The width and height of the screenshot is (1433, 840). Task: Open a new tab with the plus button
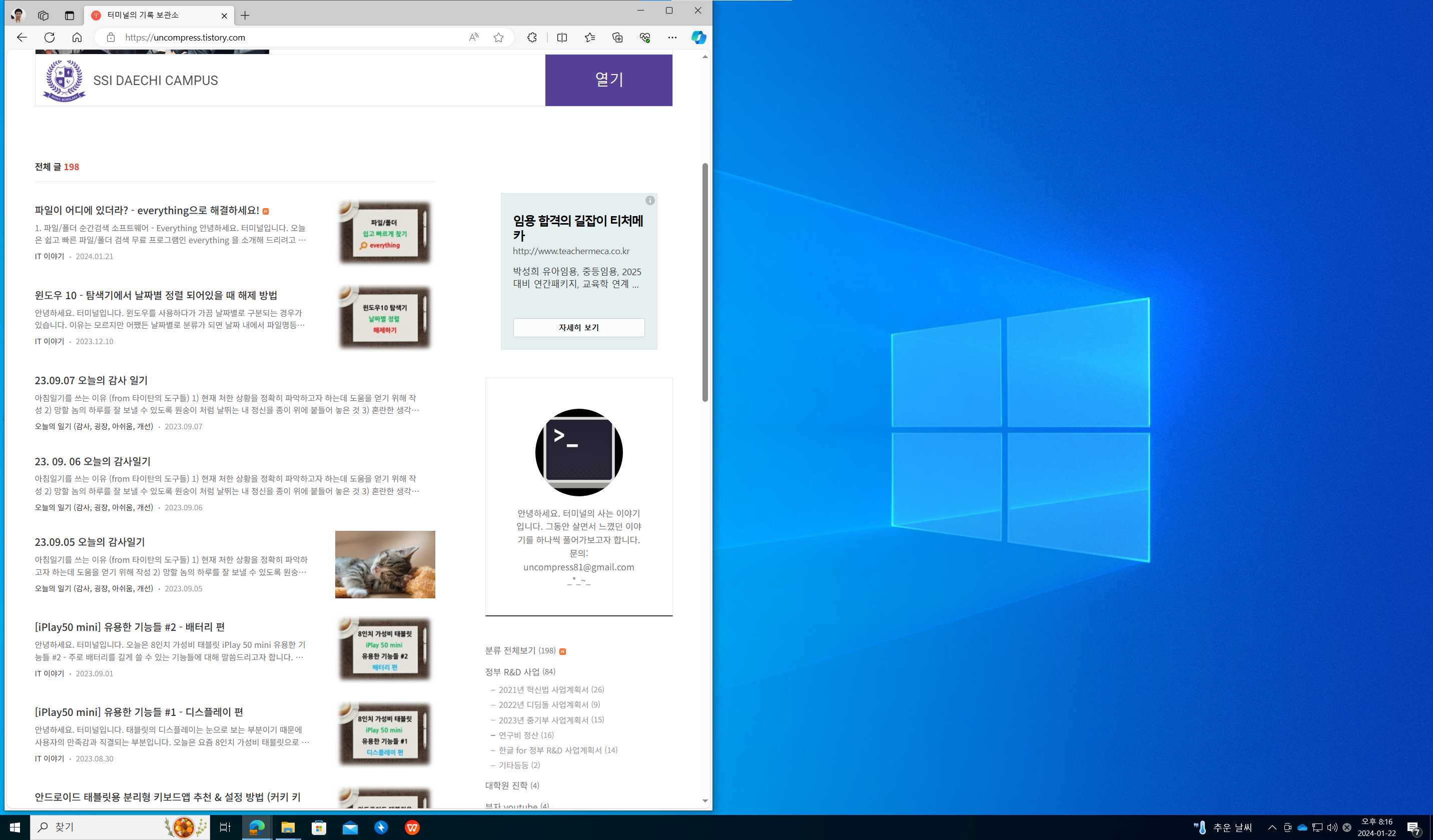pos(245,16)
